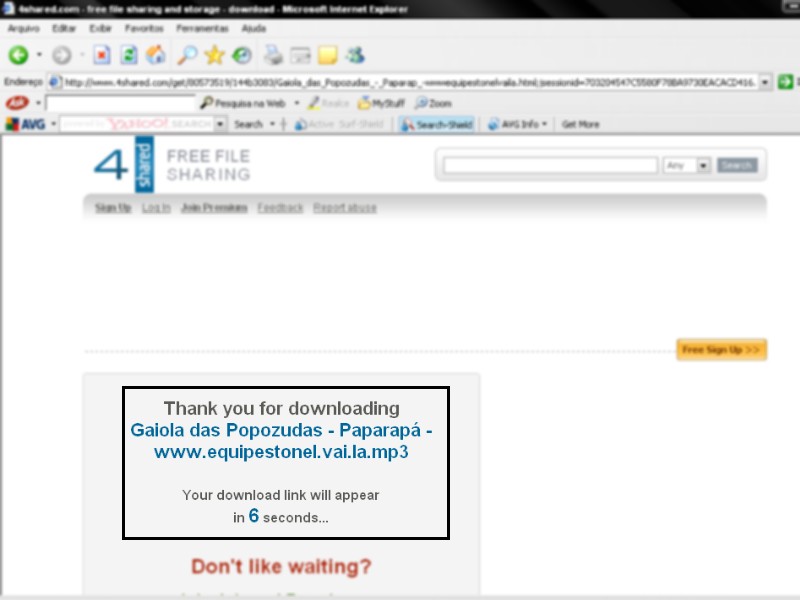Open the Search magnifier in the toolbar
Screen dimensions: 800x600
click(187, 55)
